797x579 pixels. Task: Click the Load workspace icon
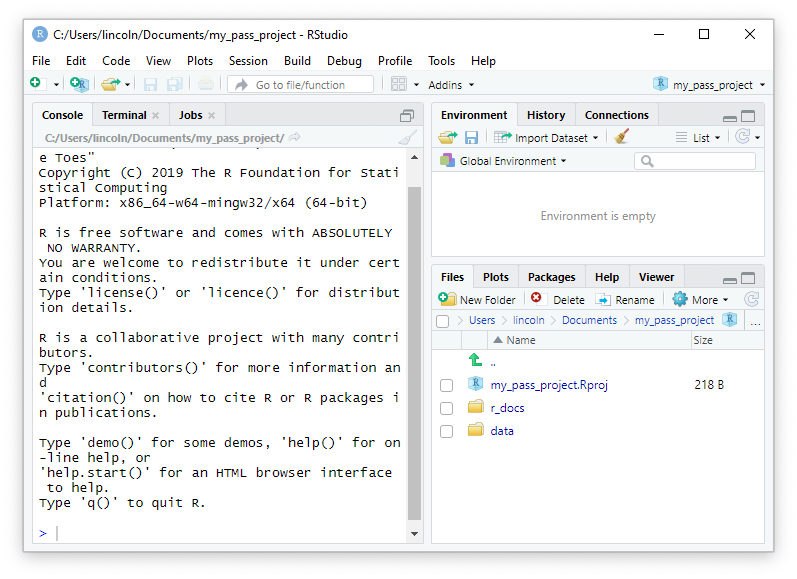coord(448,137)
